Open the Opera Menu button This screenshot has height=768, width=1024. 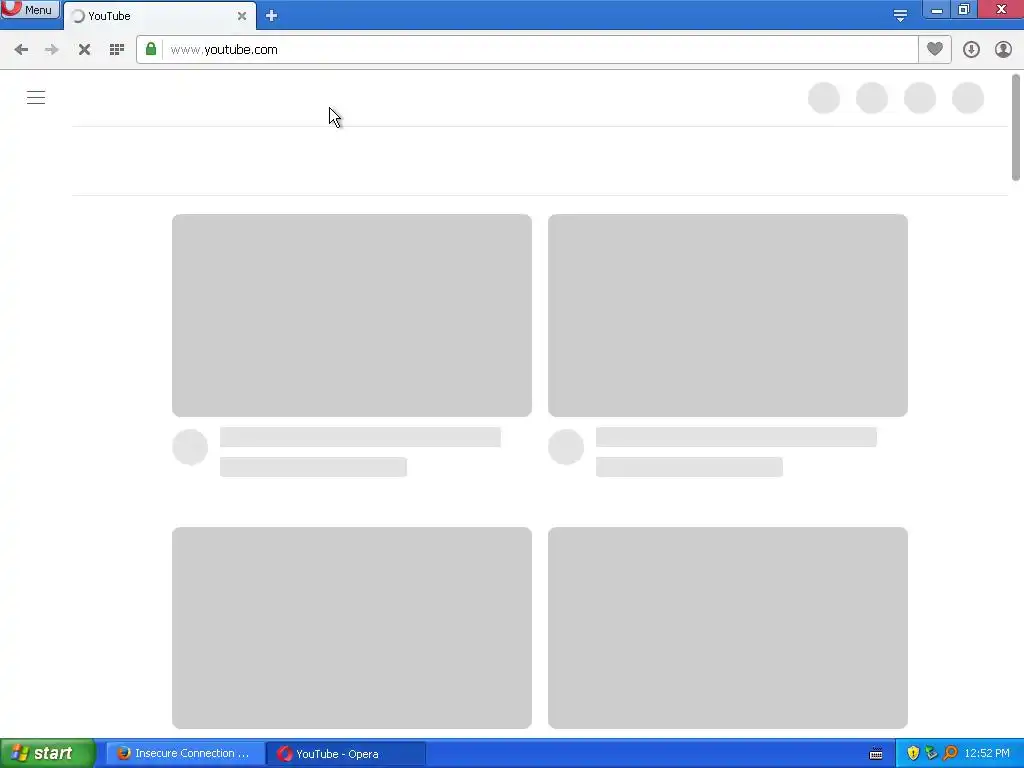30,9
